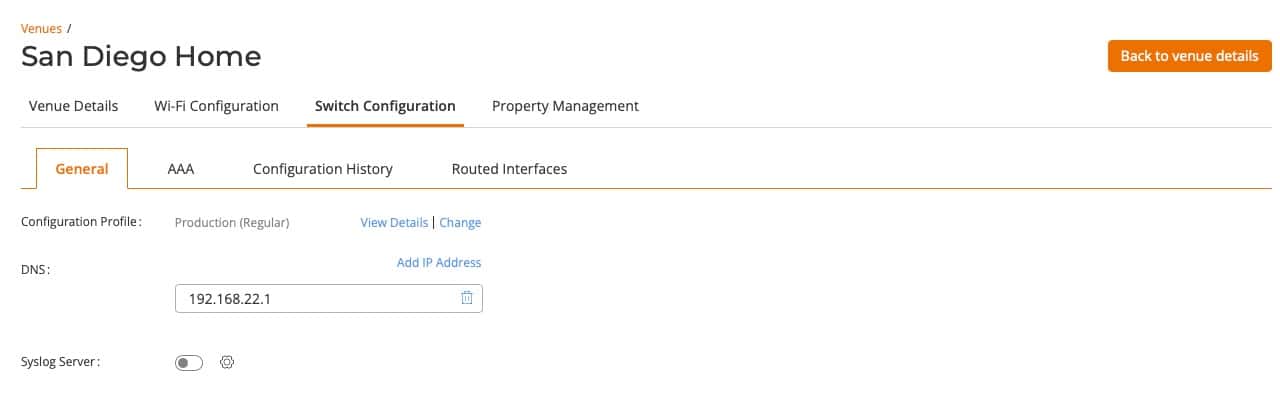The height and width of the screenshot is (394, 1280).
Task: Delete the 192.168.22.1 DNS entry with the trash icon
Action: pyautogui.click(x=466, y=298)
